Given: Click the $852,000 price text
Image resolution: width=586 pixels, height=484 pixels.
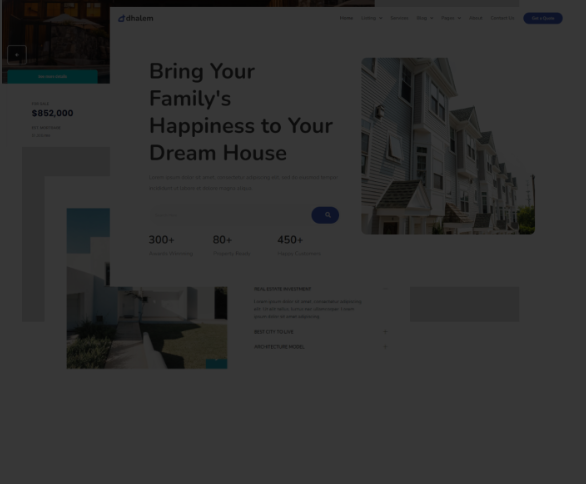Looking at the screenshot, I should pyautogui.click(x=52, y=113).
